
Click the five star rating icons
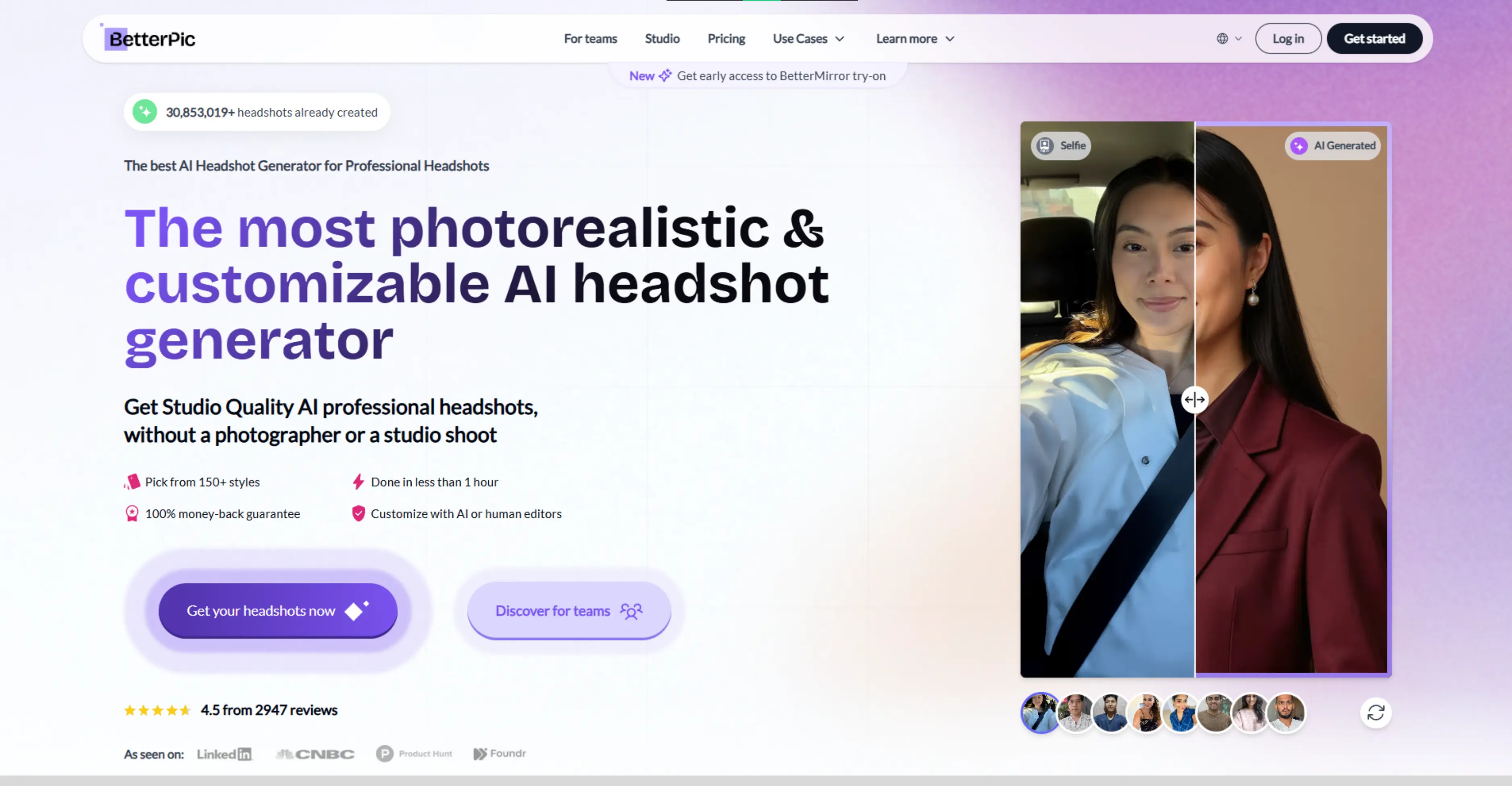157,710
